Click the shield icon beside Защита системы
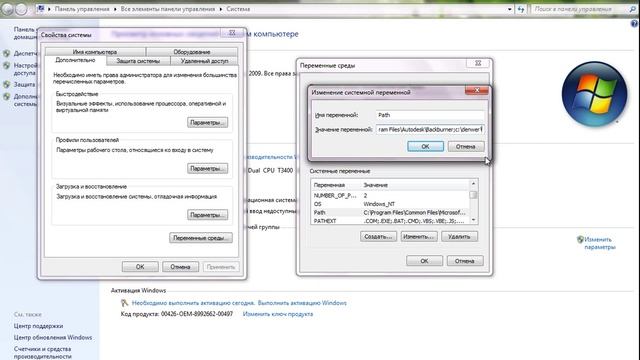 tap(7, 84)
